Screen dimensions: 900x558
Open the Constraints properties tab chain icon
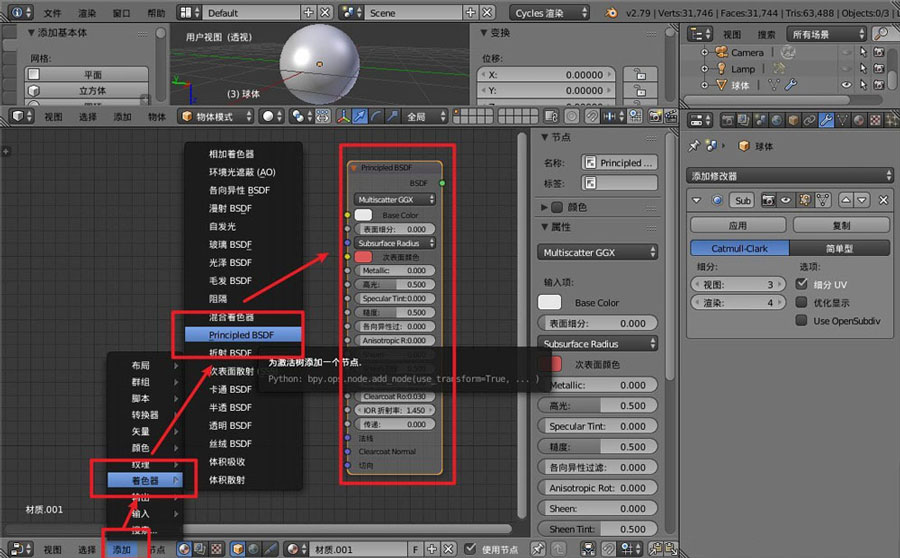coord(809,120)
